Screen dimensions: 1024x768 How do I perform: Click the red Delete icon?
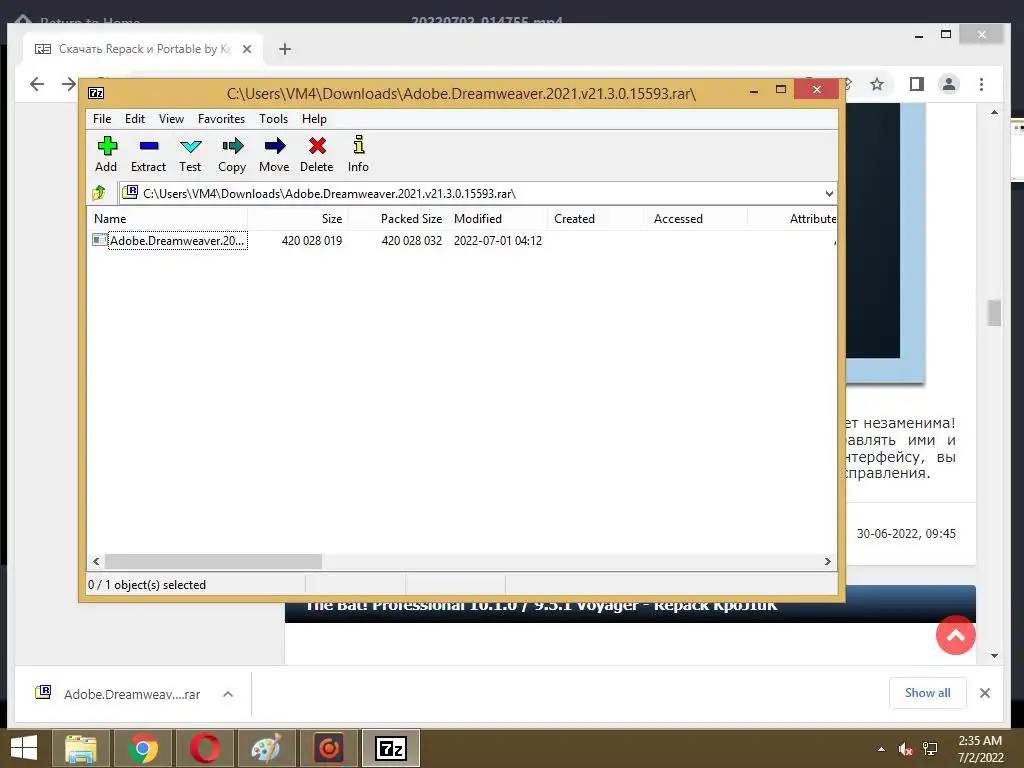(317, 146)
